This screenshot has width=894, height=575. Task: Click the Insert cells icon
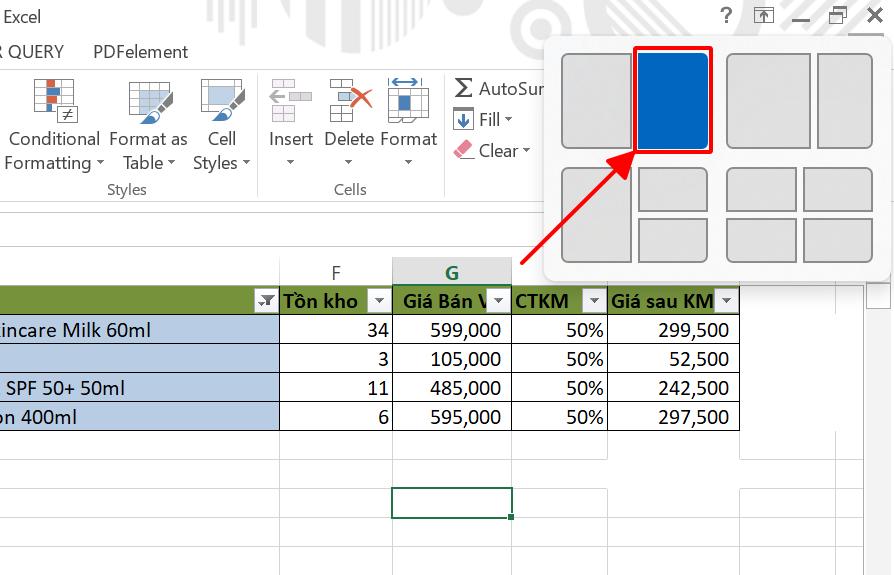click(291, 101)
